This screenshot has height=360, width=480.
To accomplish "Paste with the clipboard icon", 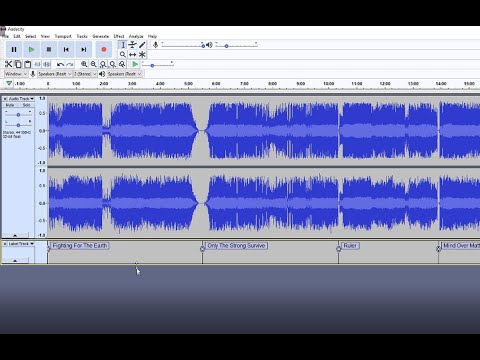I will pos(28,64).
